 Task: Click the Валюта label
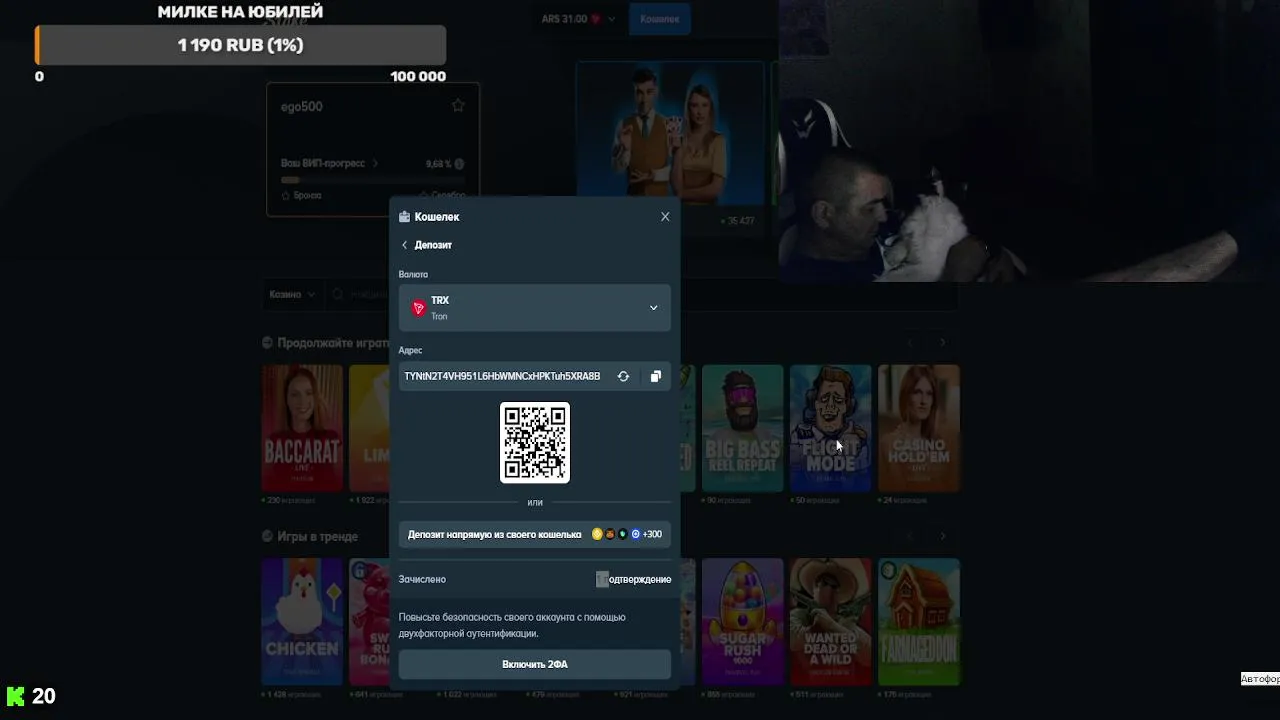point(413,274)
